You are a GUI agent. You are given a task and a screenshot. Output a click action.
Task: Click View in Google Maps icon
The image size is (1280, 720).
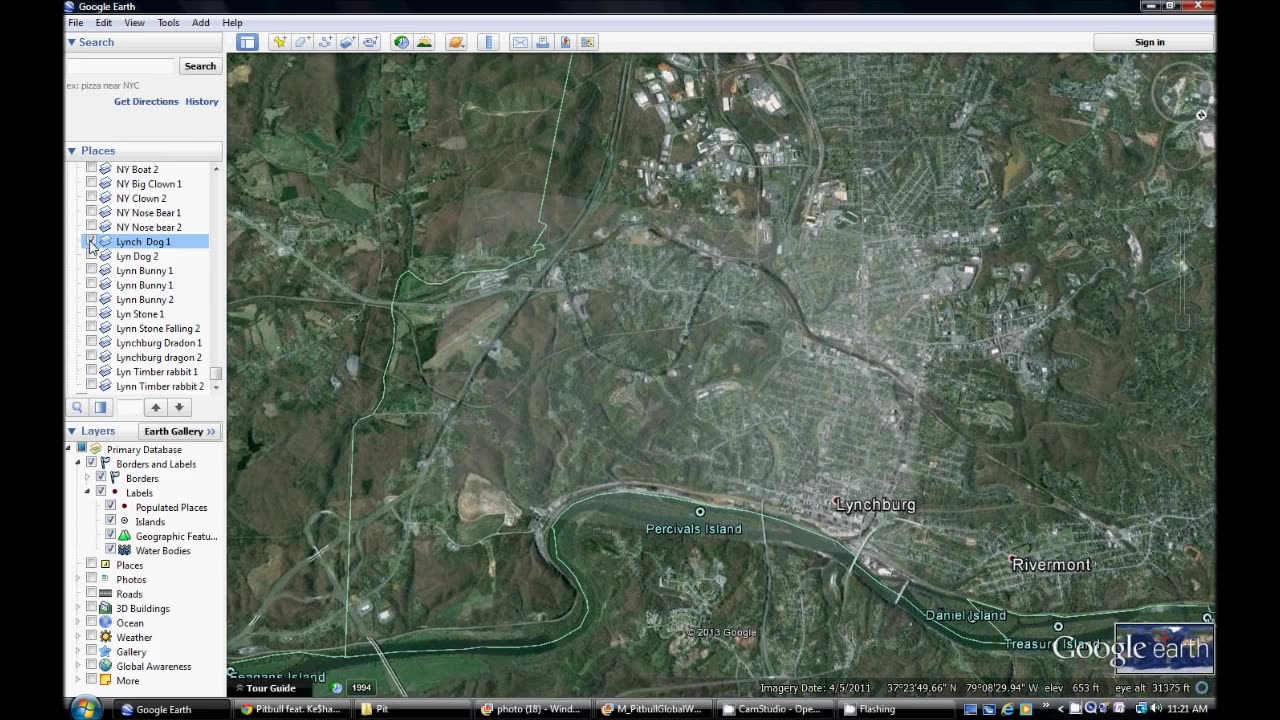[588, 42]
